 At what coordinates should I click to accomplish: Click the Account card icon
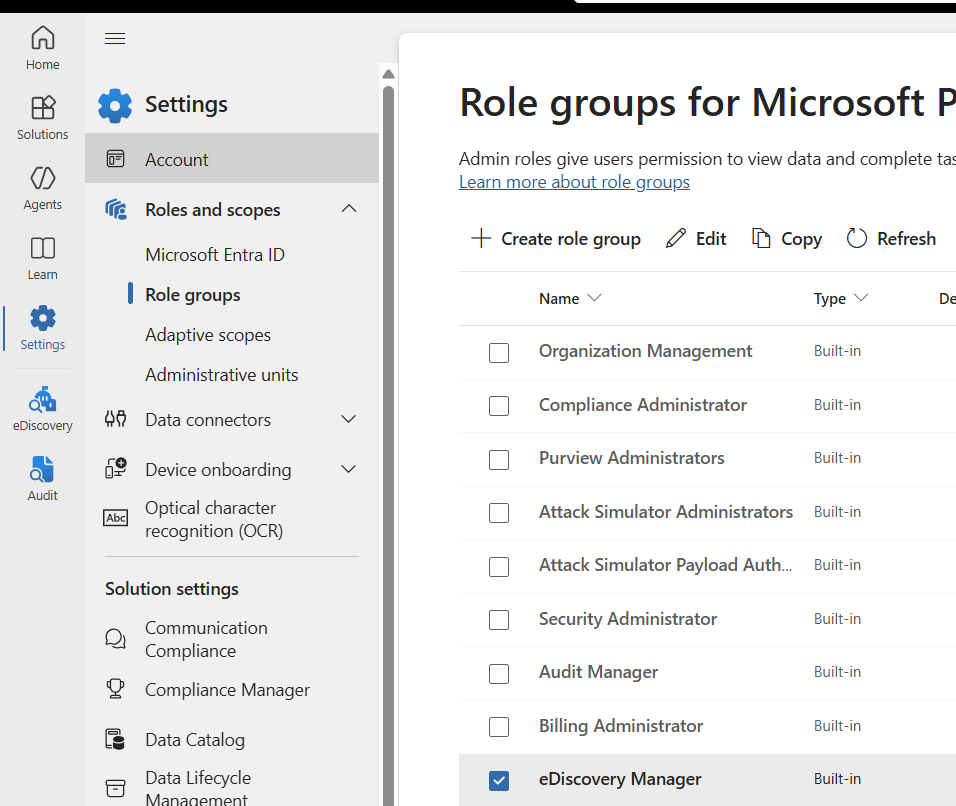pyautogui.click(x=115, y=159)
